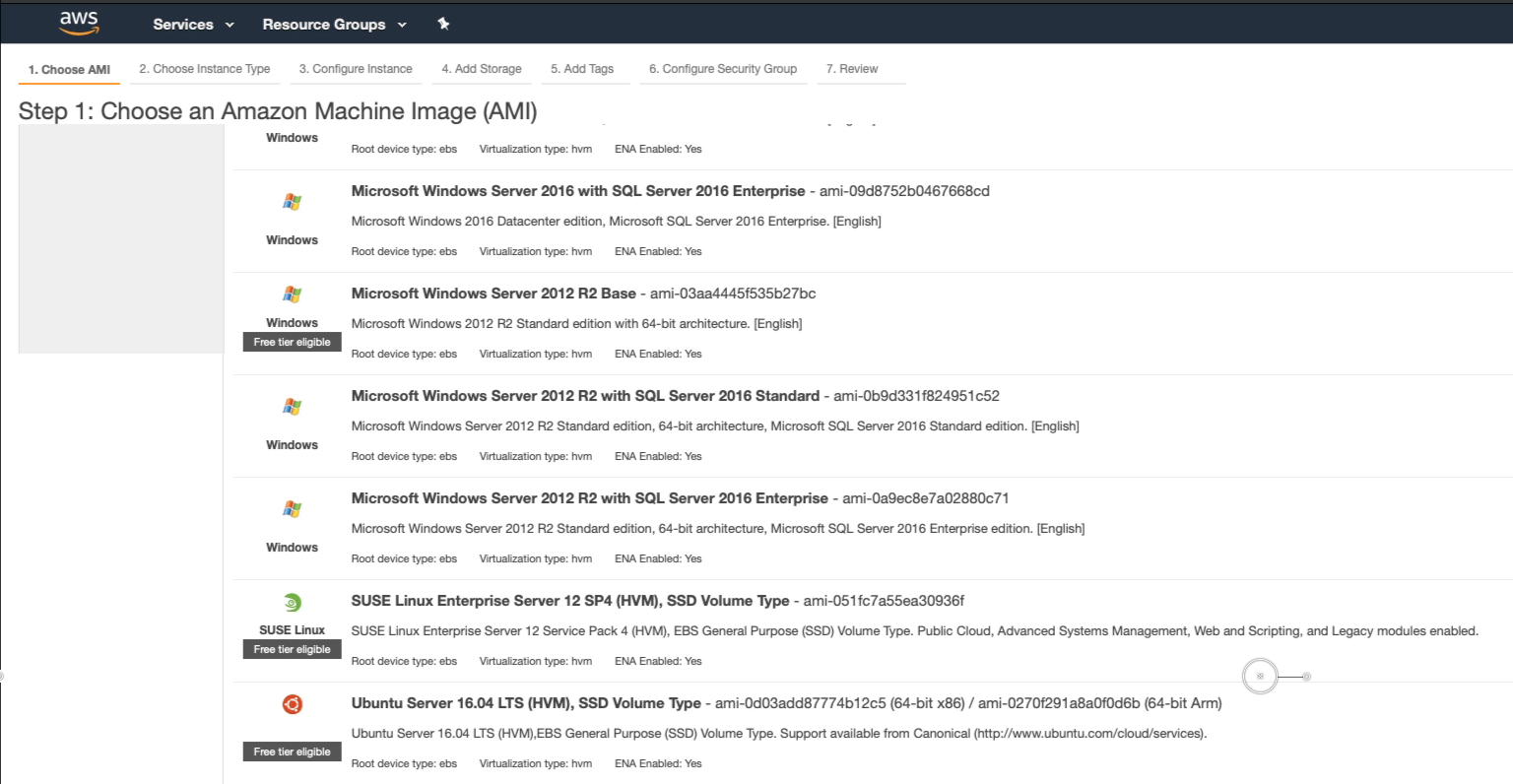The height and width of the screenshot is (784, 1513).
Task: Open 6. Configure Security Group tab
Action: pos(723,69)
